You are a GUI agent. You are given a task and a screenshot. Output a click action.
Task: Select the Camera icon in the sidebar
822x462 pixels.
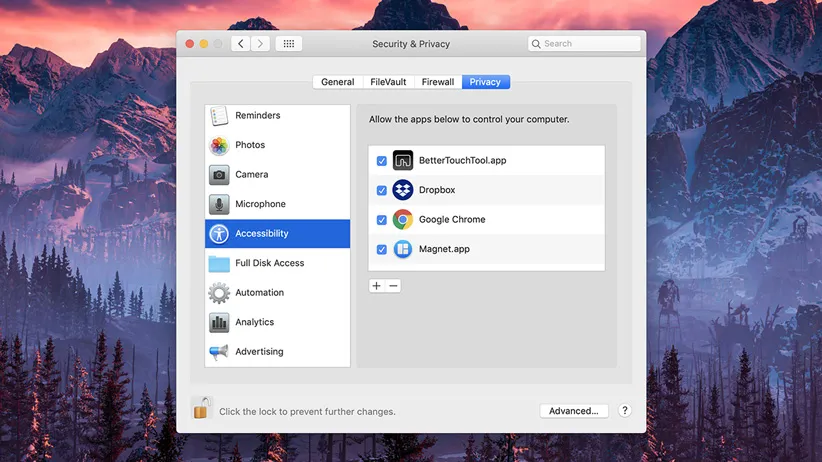coord(219,175)
